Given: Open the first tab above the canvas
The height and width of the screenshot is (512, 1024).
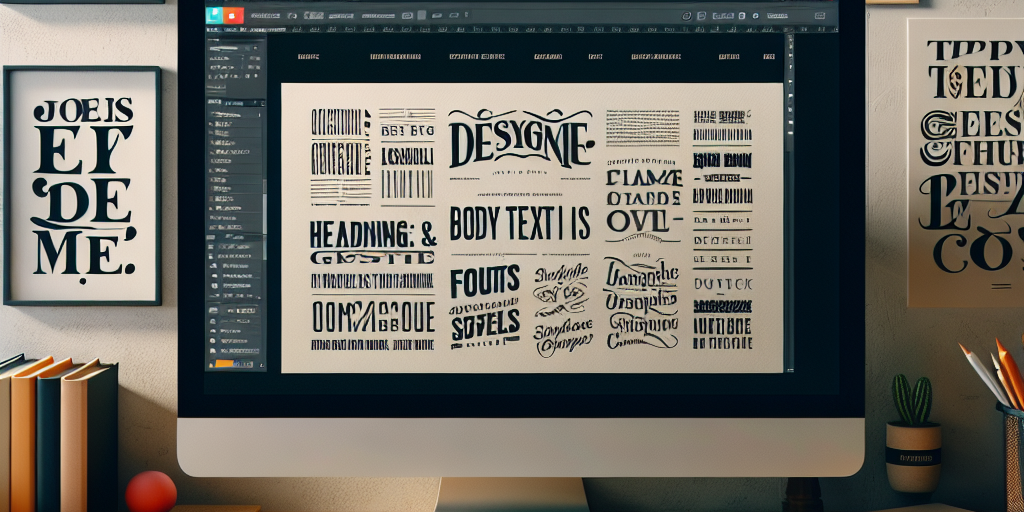Looking at the screenshot, I should pos(308,58).
